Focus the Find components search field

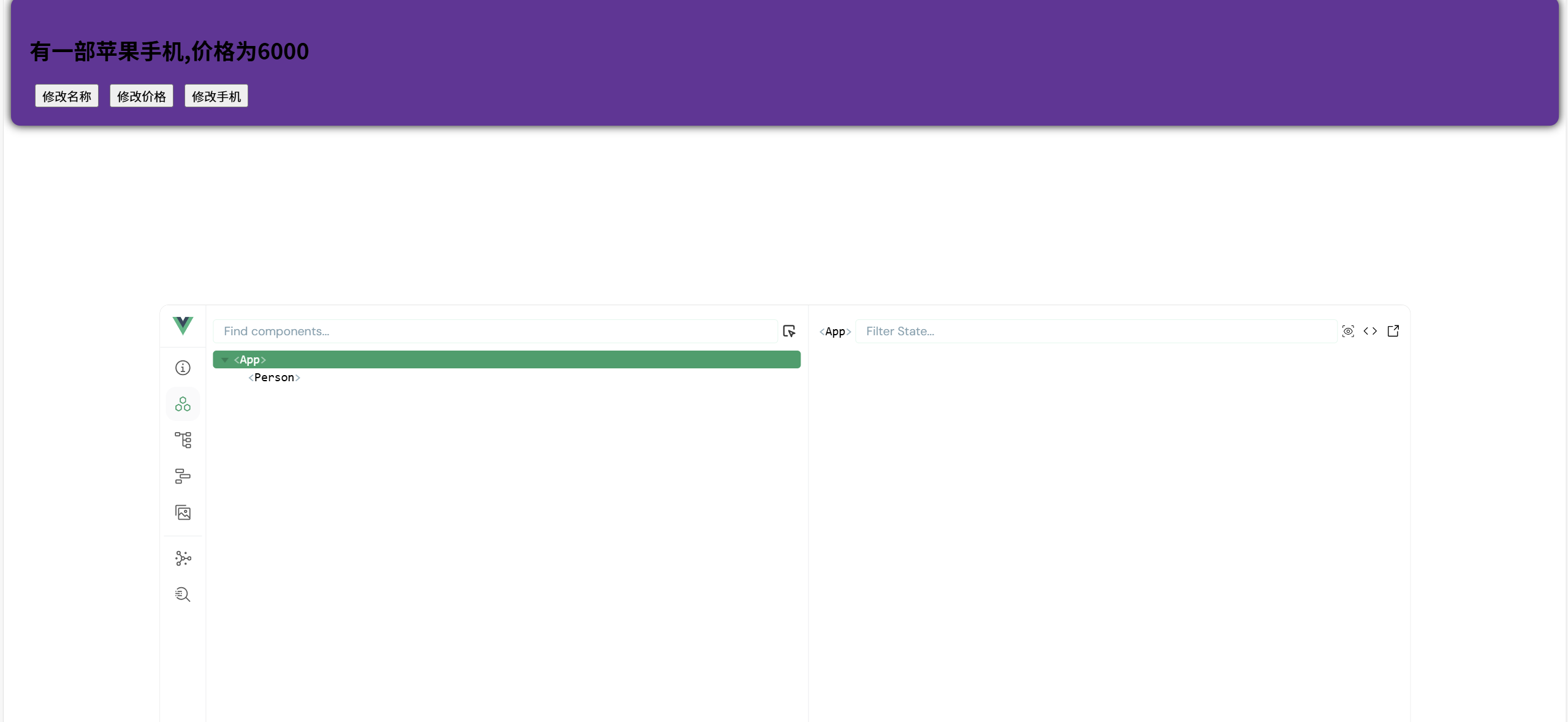point(494,332)
